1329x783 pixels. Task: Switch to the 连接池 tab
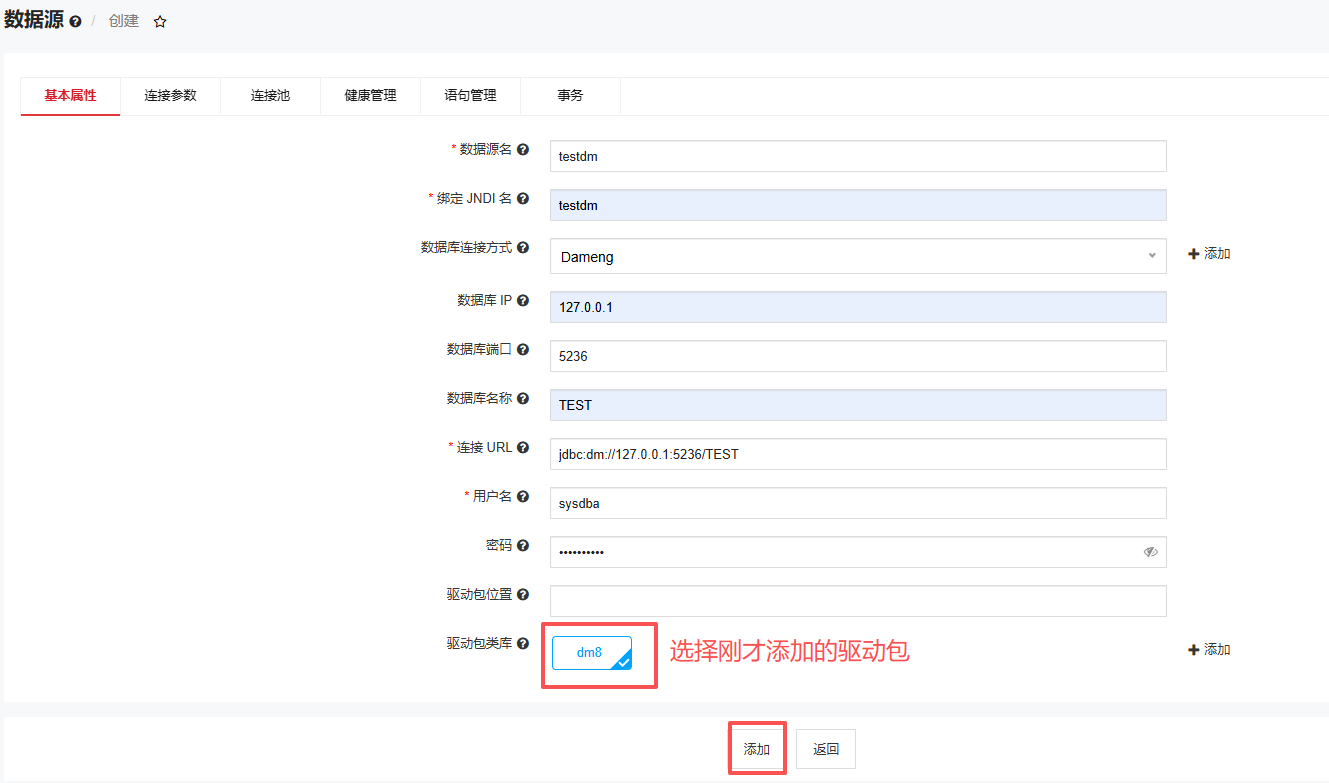tap(270, 95)
